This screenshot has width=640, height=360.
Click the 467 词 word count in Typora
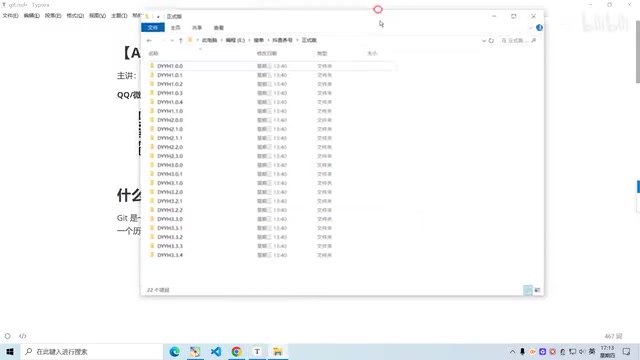613,336
